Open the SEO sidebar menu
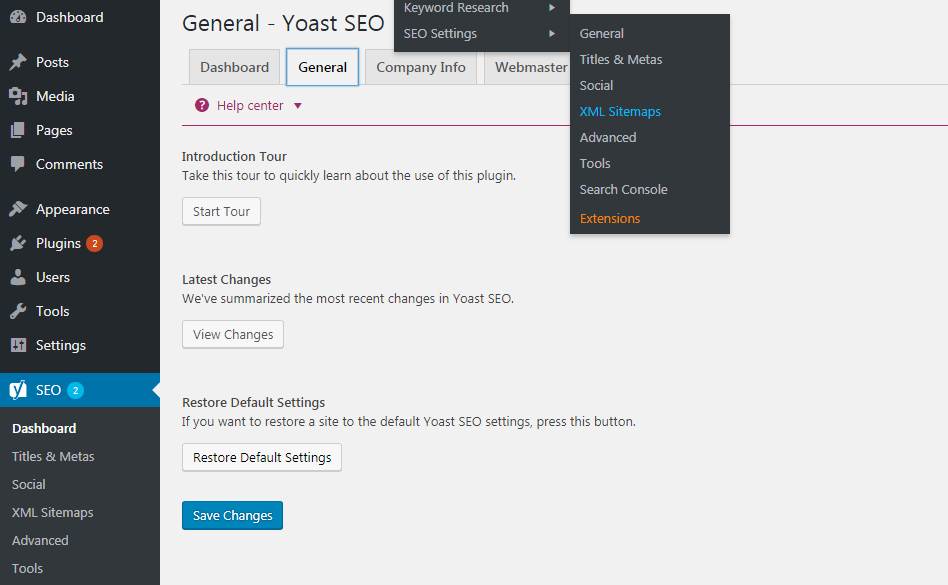Viewport: 948px width, 585px height. coord(80,390)
